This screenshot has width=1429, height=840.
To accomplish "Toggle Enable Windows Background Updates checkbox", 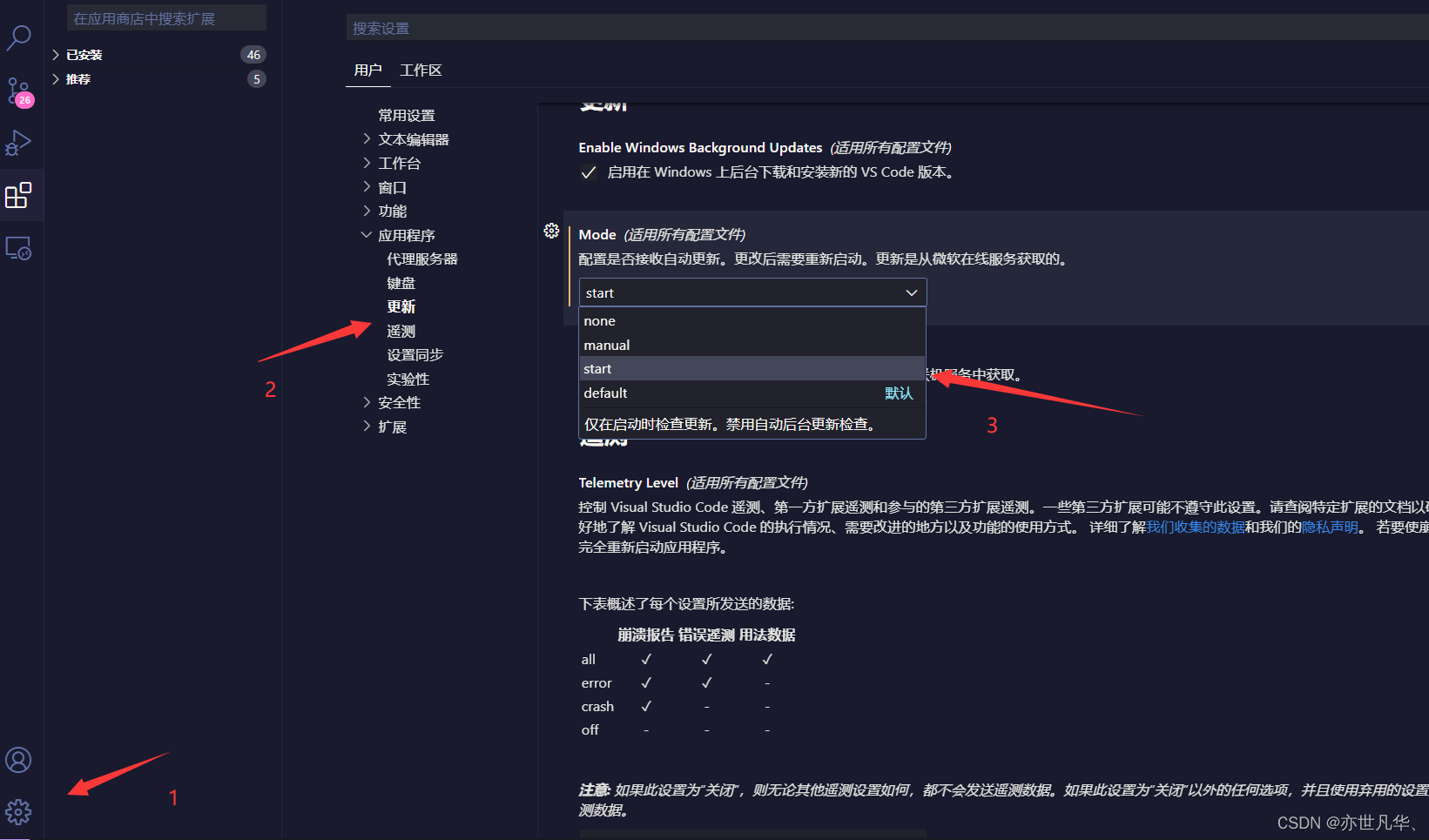I will pos(589,172).
